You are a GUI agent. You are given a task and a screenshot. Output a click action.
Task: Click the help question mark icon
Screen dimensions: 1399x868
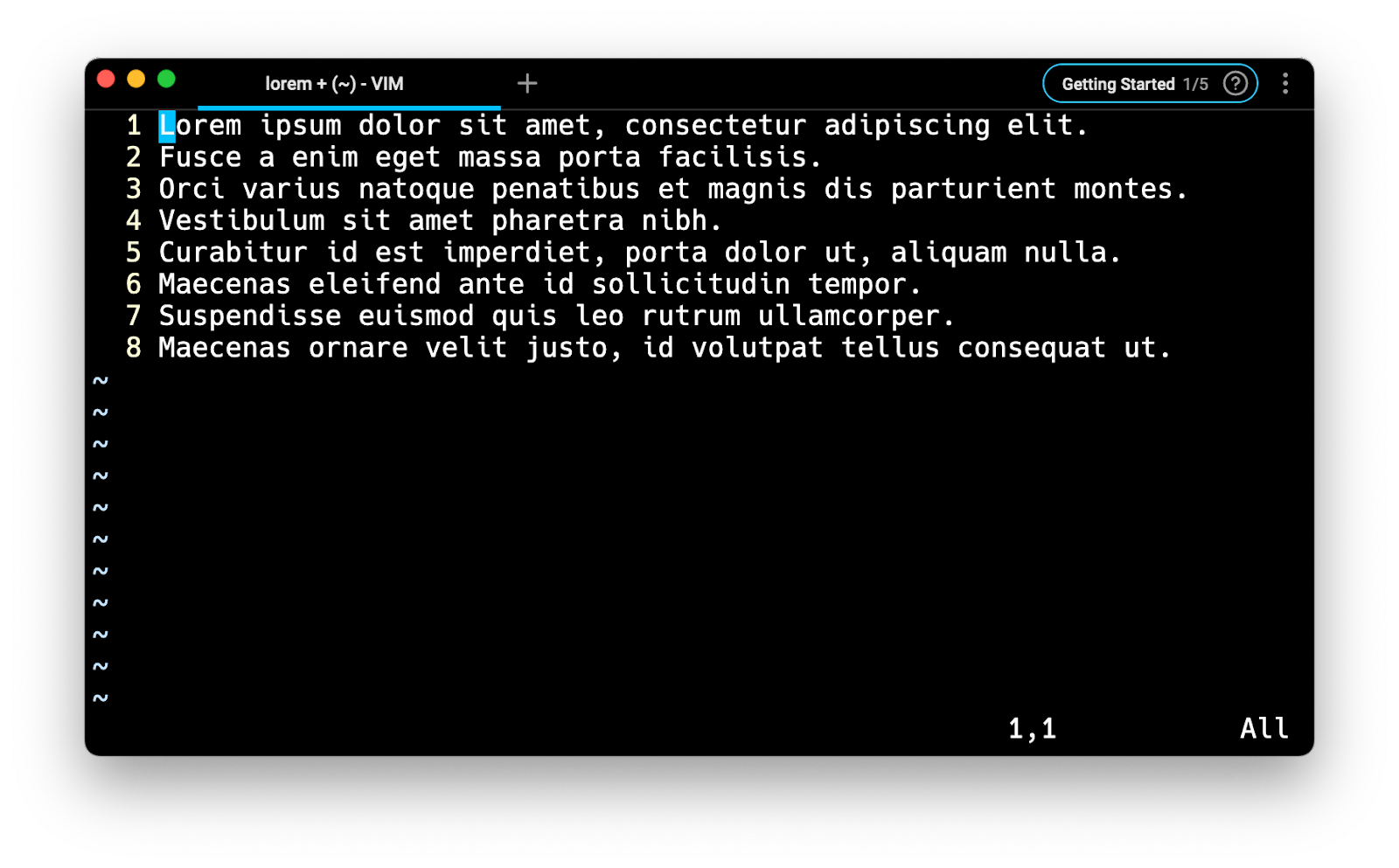[1235, 83]
